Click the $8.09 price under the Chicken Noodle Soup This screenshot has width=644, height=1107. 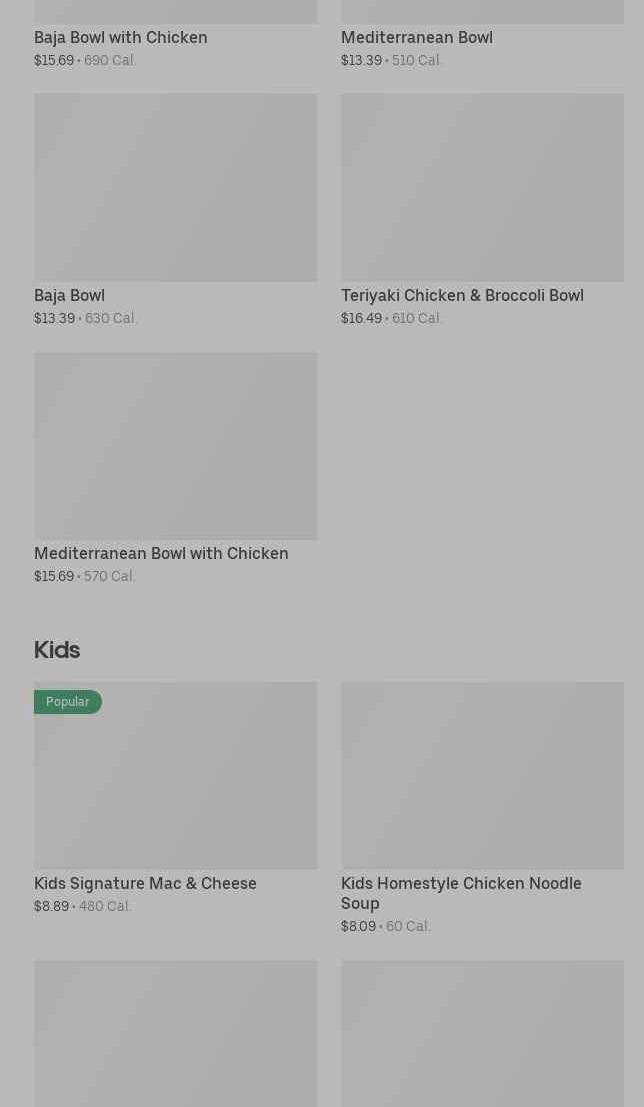click(358, 927)
